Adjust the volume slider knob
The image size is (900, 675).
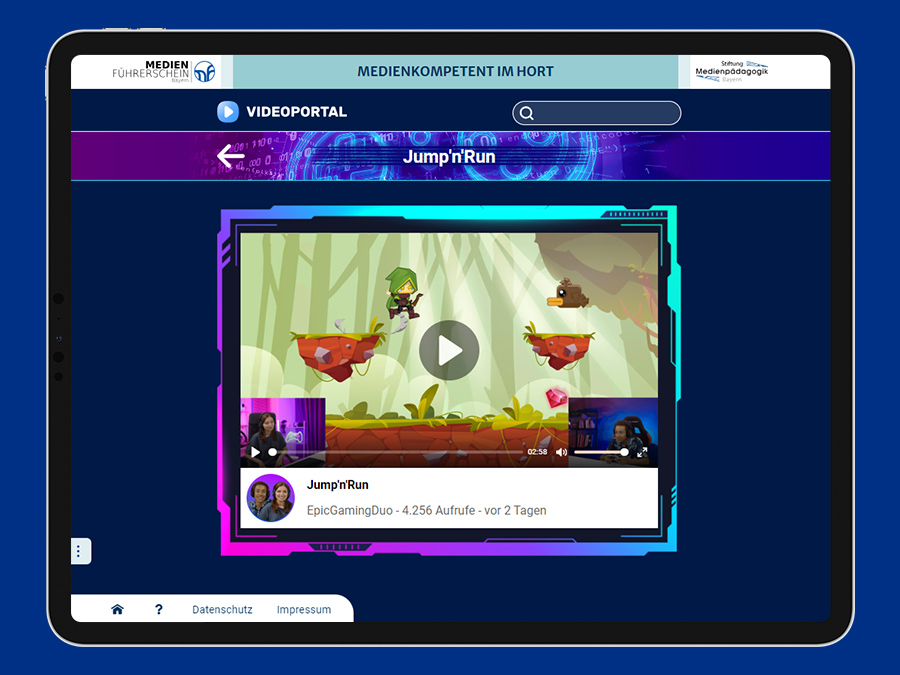pos(624,452)
